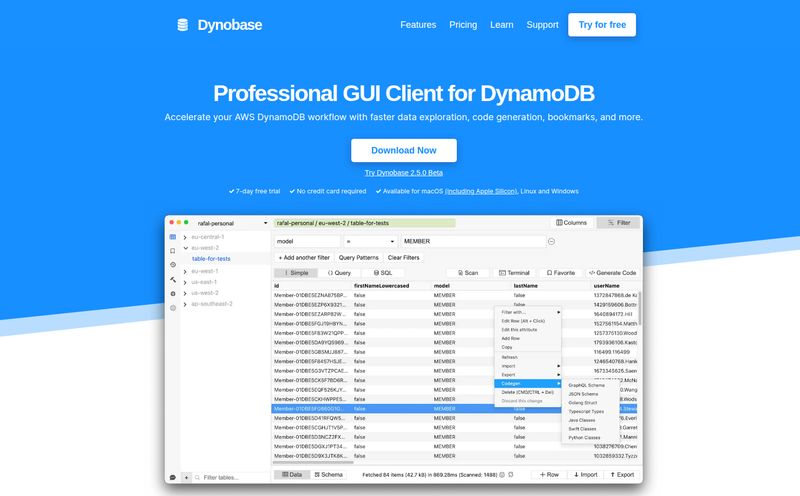
Task: Open the Export submenu in context menu
Action: click(528, 375)
